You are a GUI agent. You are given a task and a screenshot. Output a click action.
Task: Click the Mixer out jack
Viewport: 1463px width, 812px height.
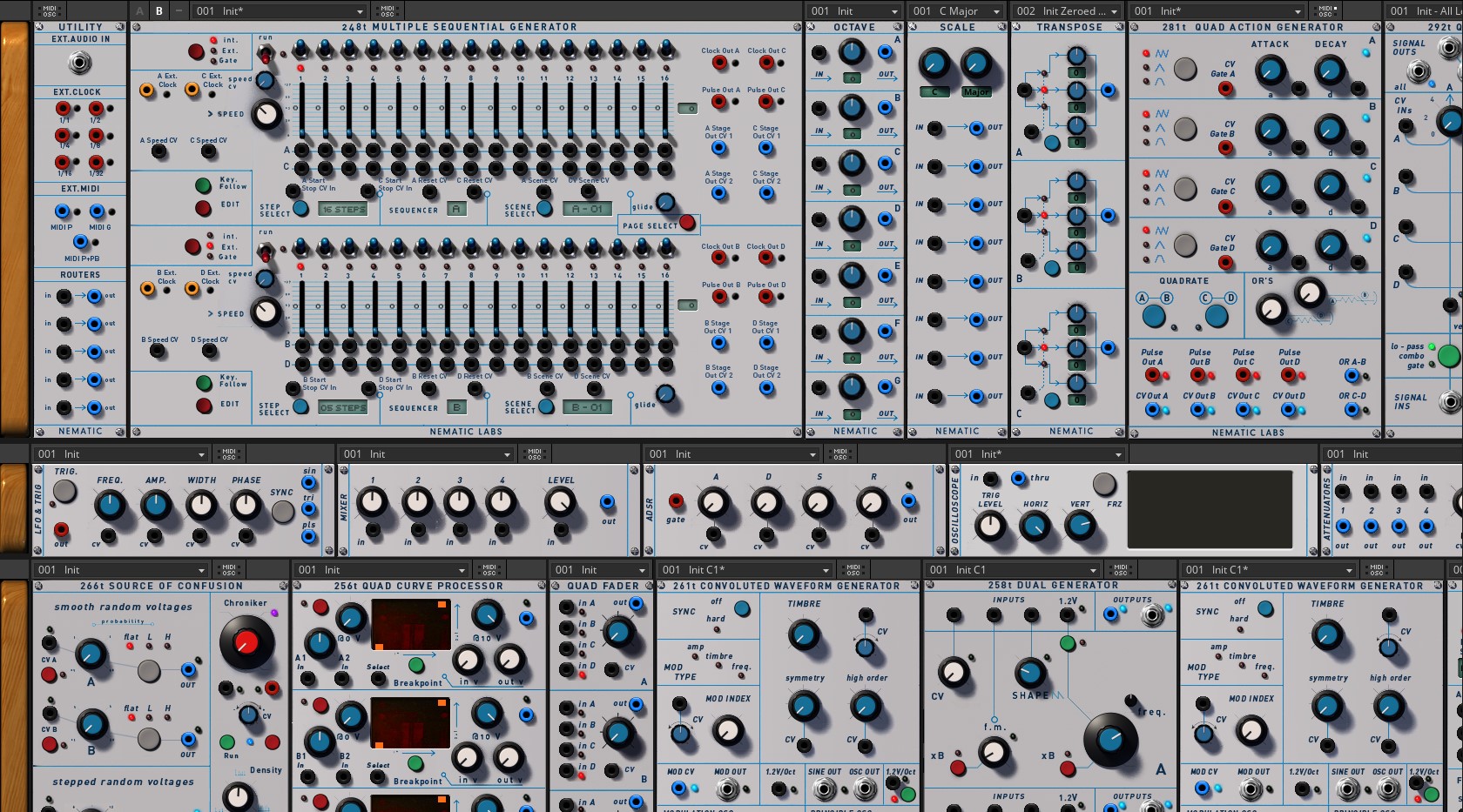608,502
